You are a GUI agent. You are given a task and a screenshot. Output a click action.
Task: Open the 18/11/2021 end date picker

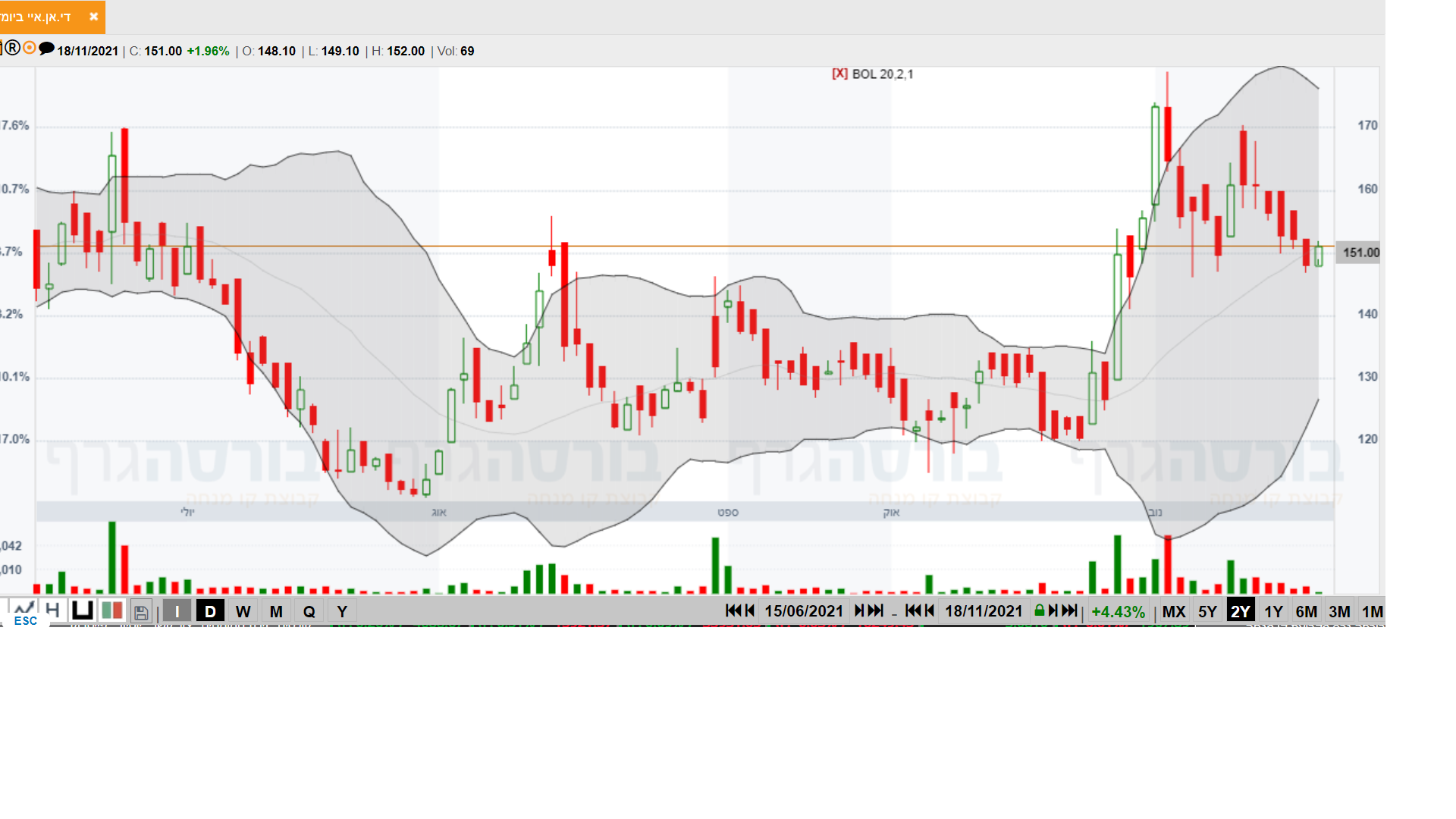click(x=984, y=612)
